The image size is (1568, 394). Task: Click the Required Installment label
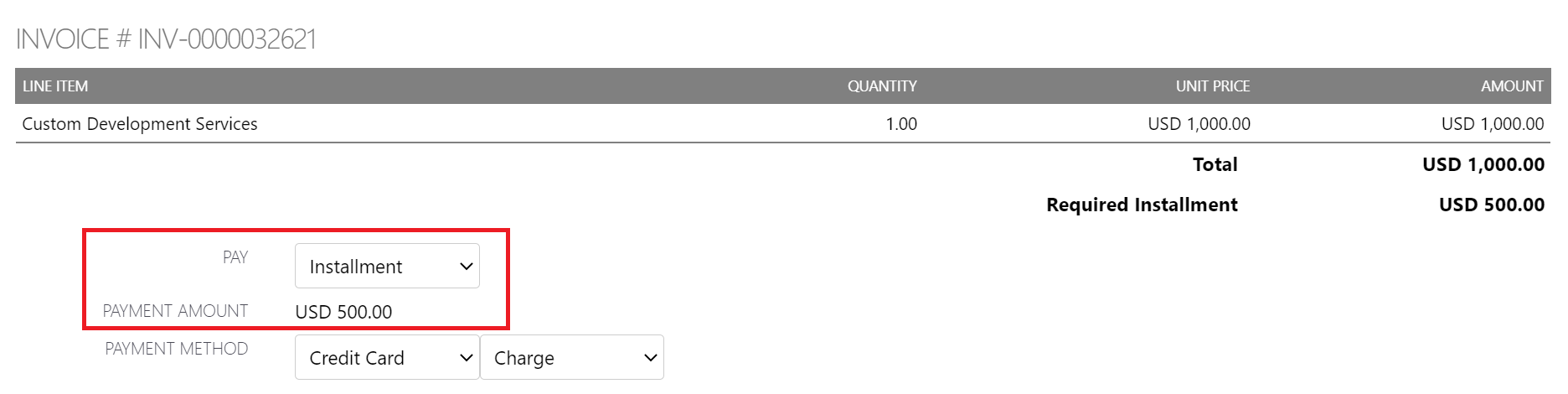tap(1142, 205)
